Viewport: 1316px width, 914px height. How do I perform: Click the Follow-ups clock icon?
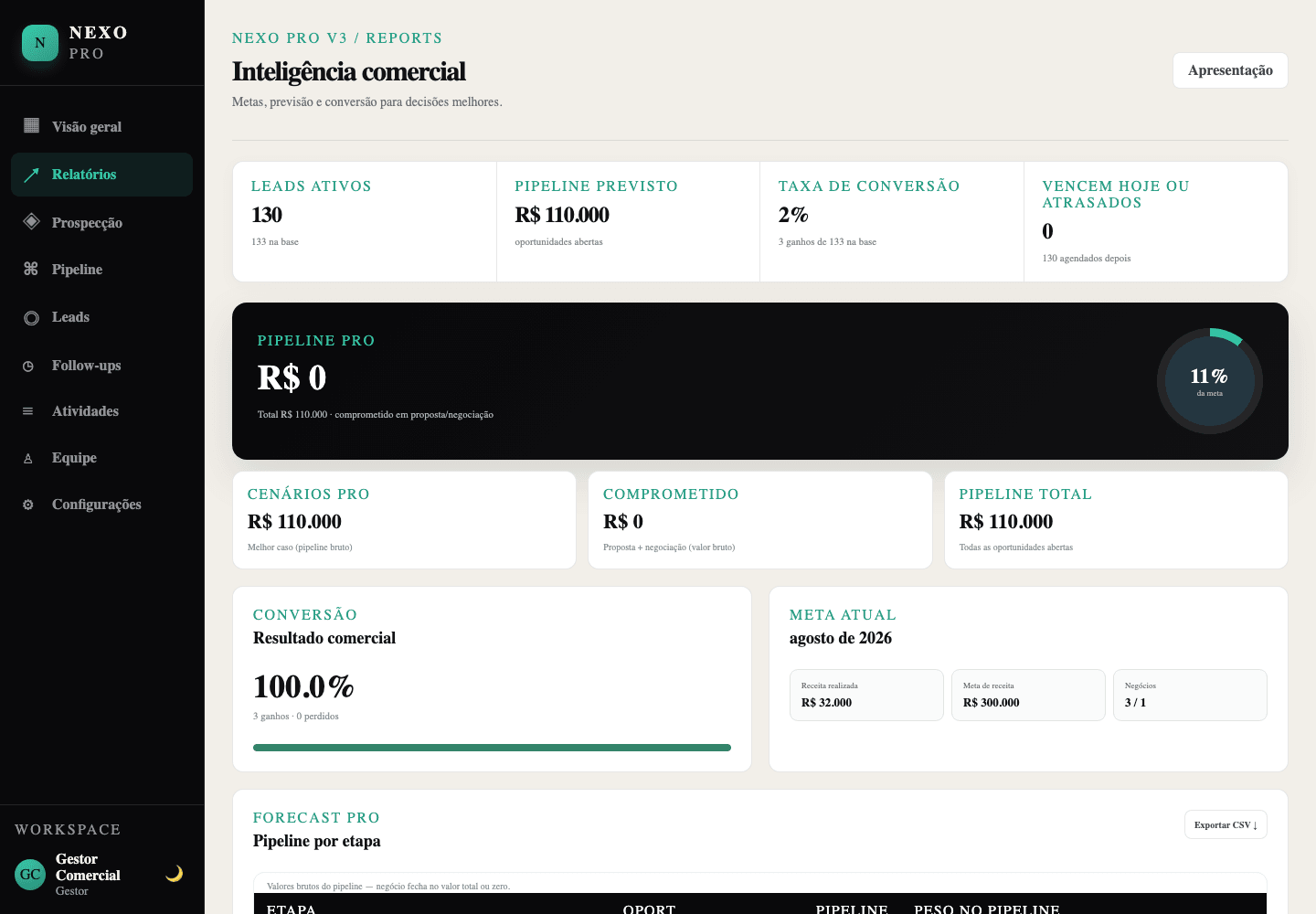(28, 366)
